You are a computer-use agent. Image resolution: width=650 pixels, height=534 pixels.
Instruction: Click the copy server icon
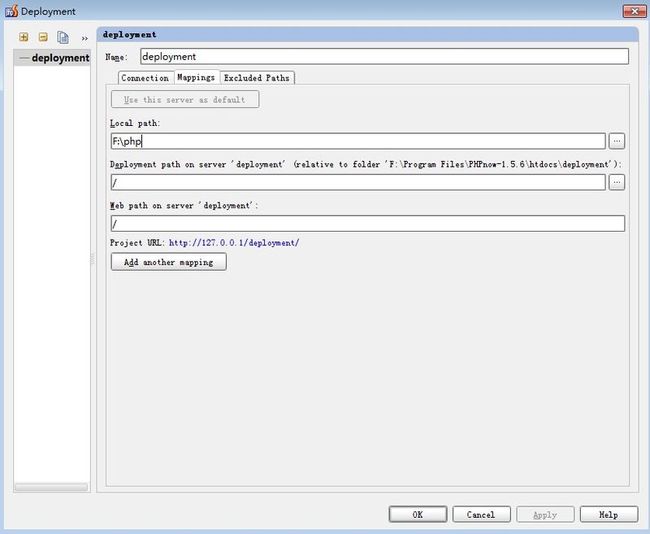[x=63, y=37]
